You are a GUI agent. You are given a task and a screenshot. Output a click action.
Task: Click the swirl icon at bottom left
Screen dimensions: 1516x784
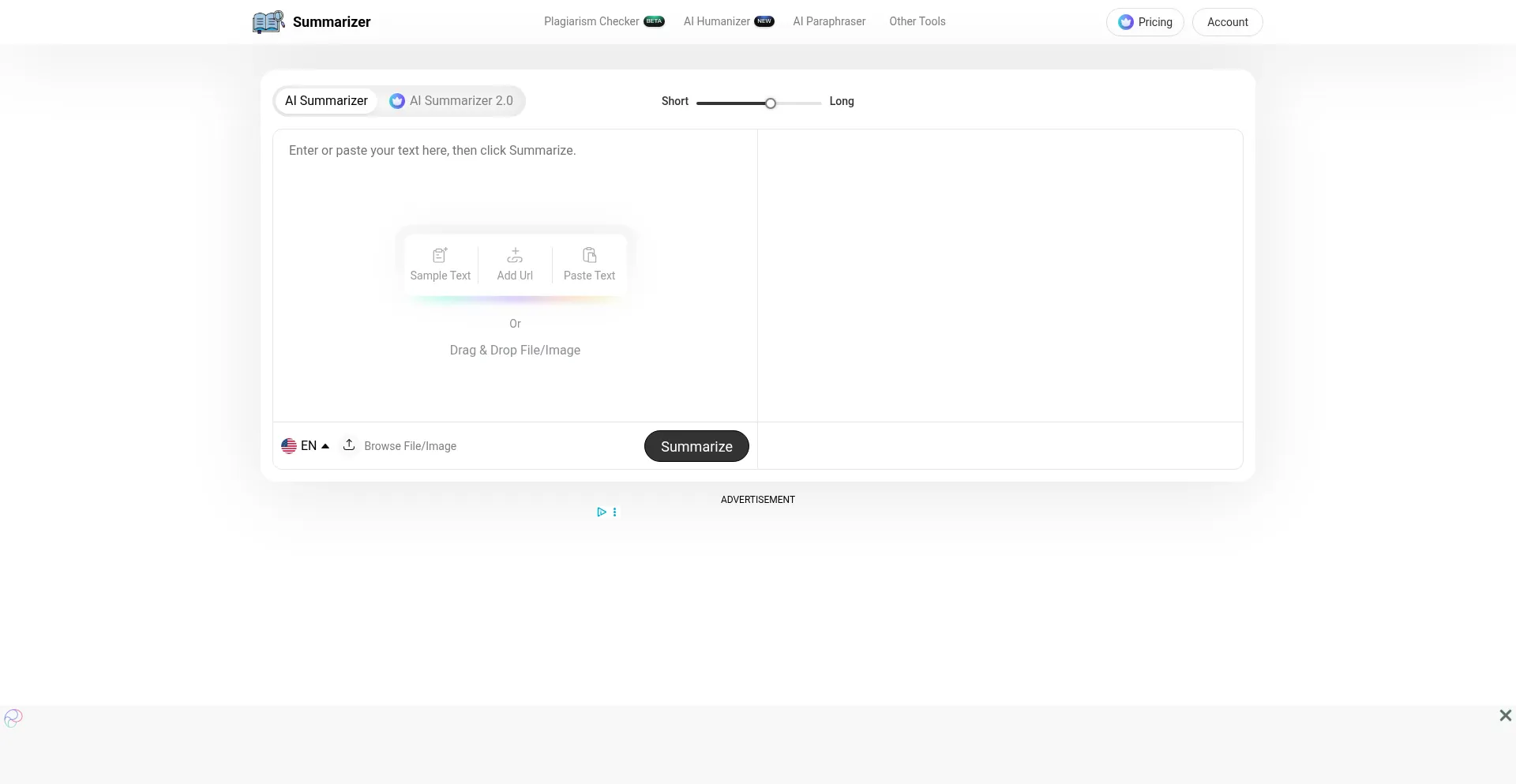(x=13, y=718)
